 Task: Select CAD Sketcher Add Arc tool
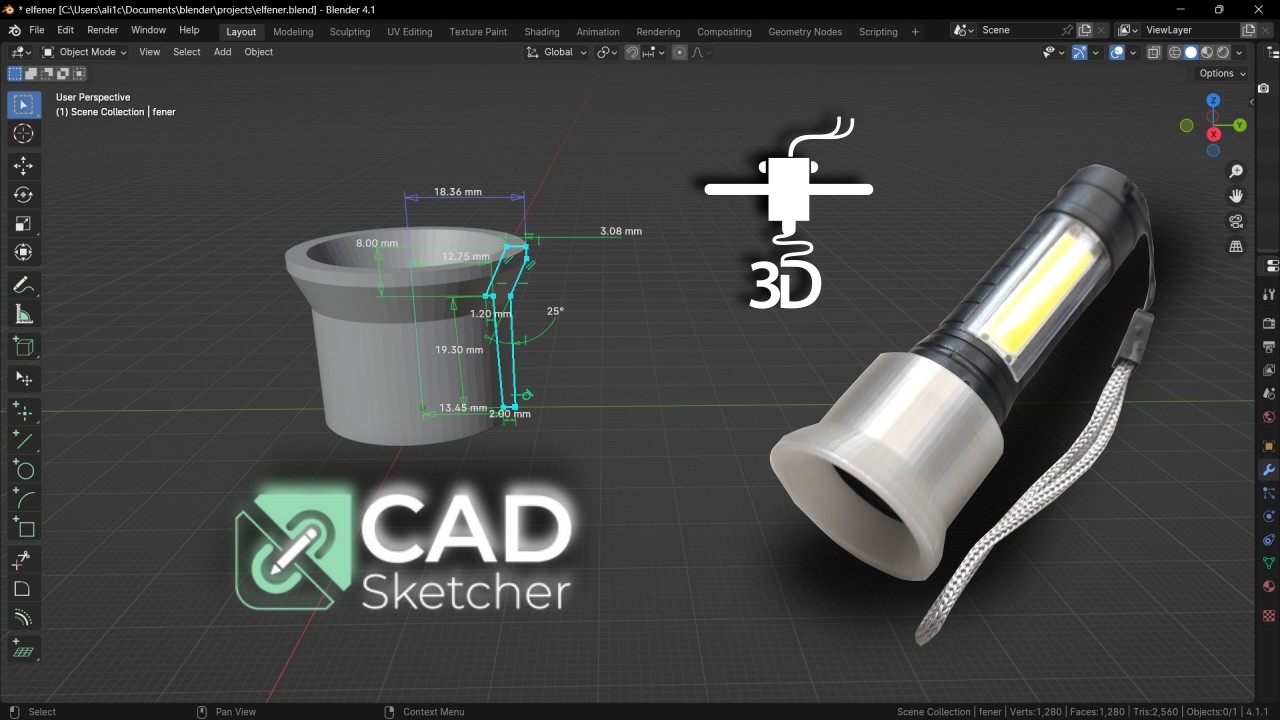click(x=24, y=498)
